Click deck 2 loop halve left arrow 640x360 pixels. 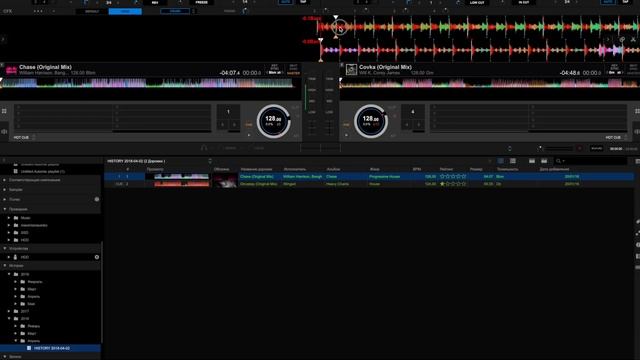pyautogui.click(x=407, y=124)
